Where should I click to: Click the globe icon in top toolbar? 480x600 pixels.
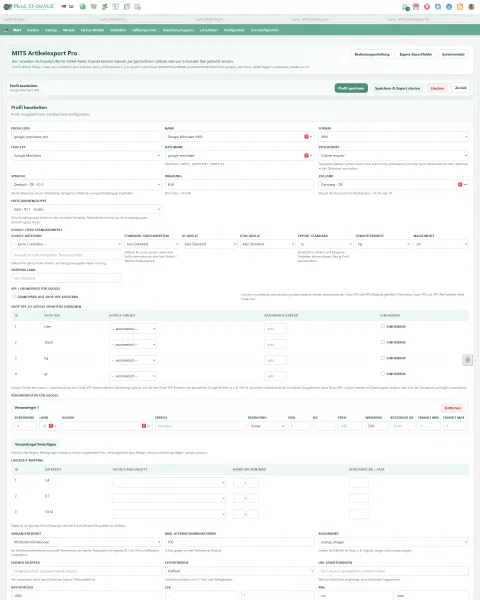[x=83, y=7]
